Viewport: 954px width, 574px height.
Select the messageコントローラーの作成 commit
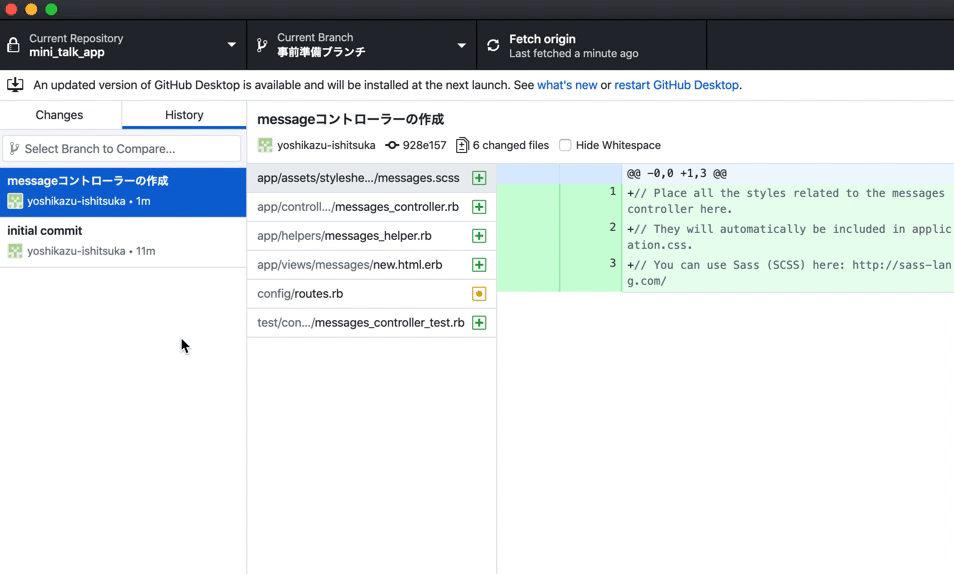[123, 192]
